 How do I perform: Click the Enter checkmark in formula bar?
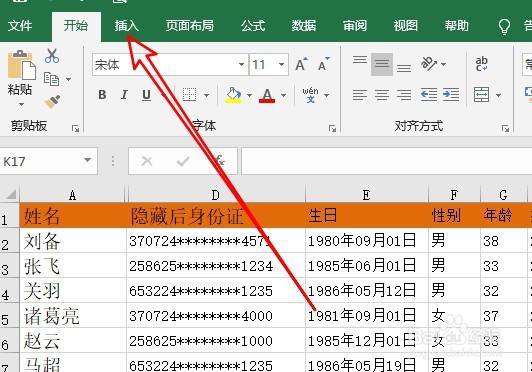183,161
